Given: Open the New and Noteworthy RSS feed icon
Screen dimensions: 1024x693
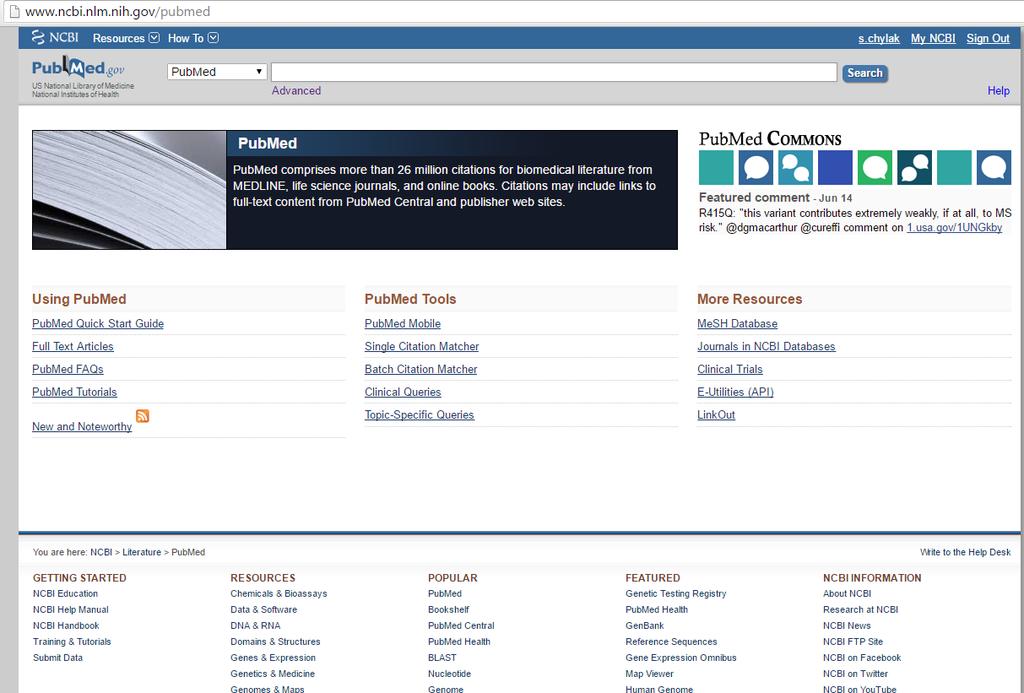Looking at the screenshot, I should coord(142,415).
